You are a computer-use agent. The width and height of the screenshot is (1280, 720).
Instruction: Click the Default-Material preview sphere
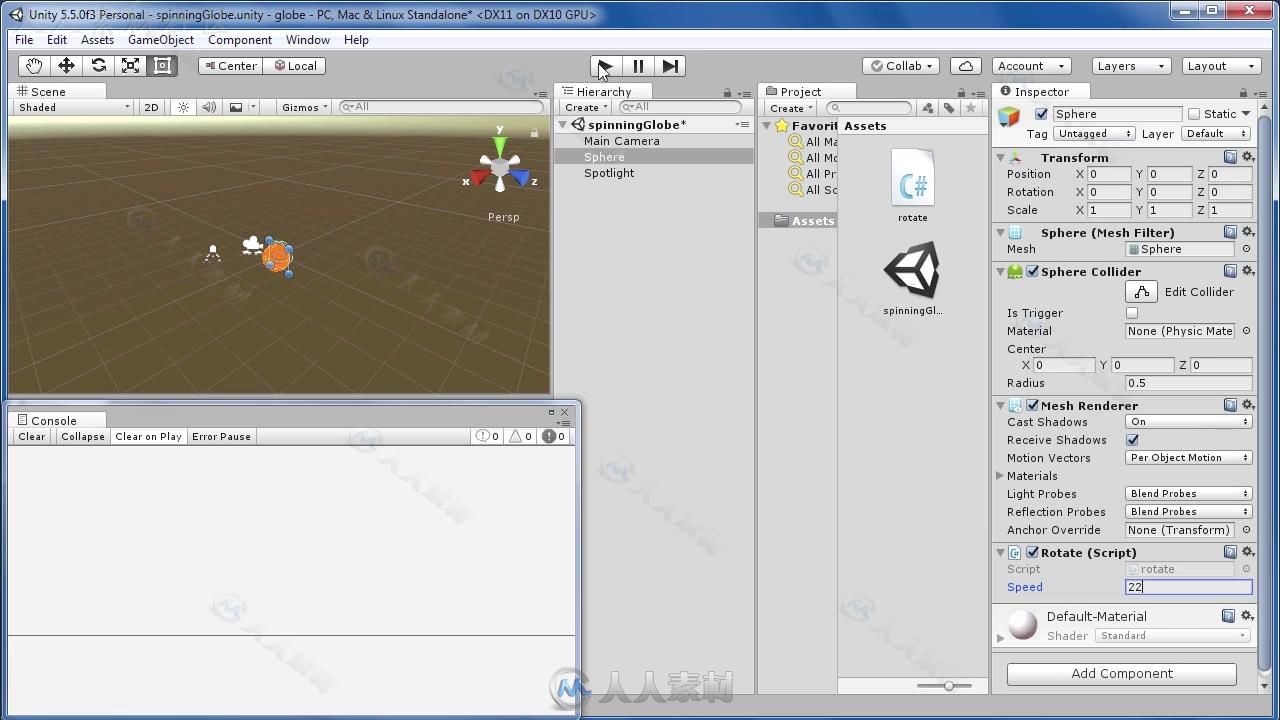click(x=1023, y=624)
